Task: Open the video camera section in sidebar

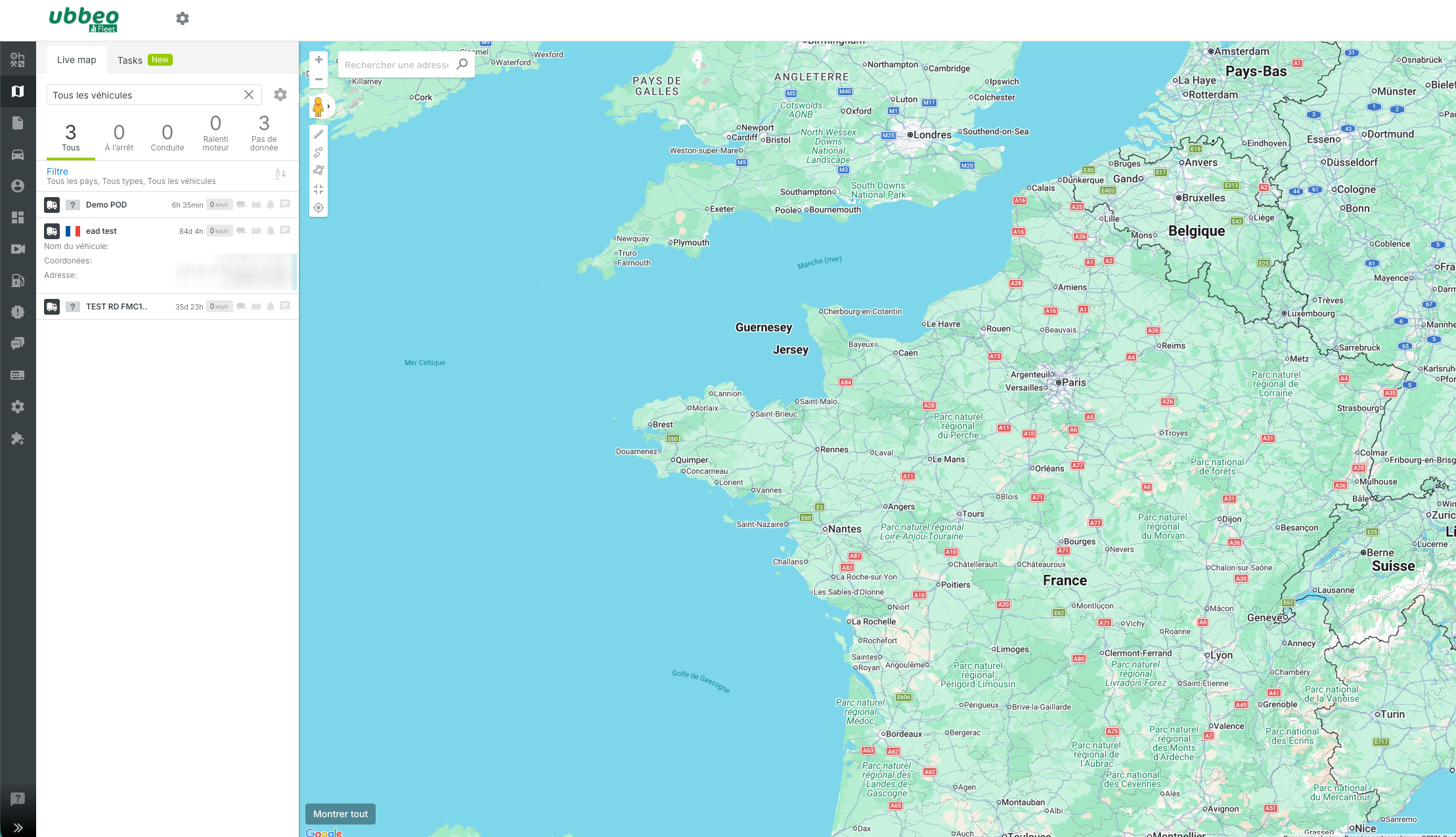Action: click(18, 249)
